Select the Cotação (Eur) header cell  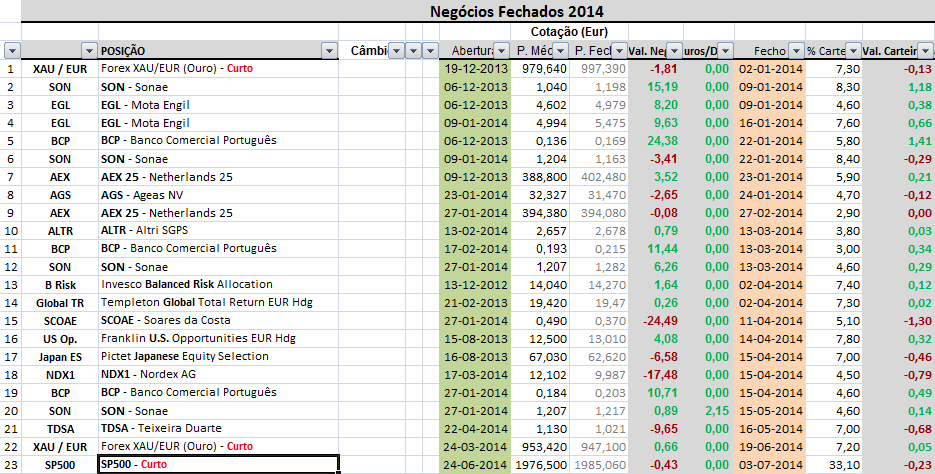[x=555, y=32]
